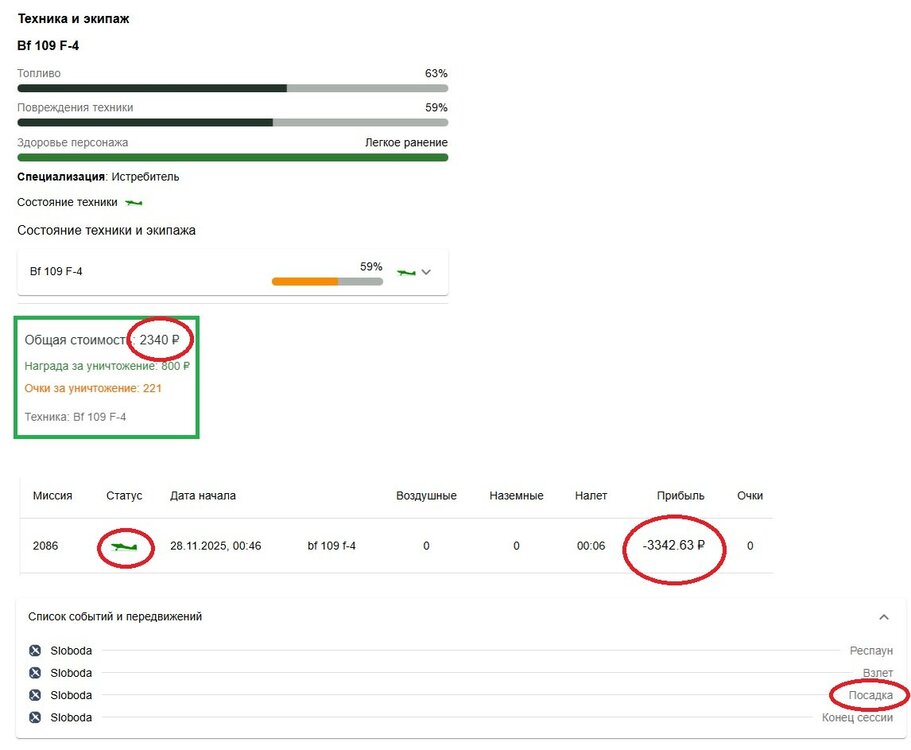The width and height of the screenshot is (911, 750).
Task: Click the Здоровье персонажа health bar
Action: coord(232,157)
